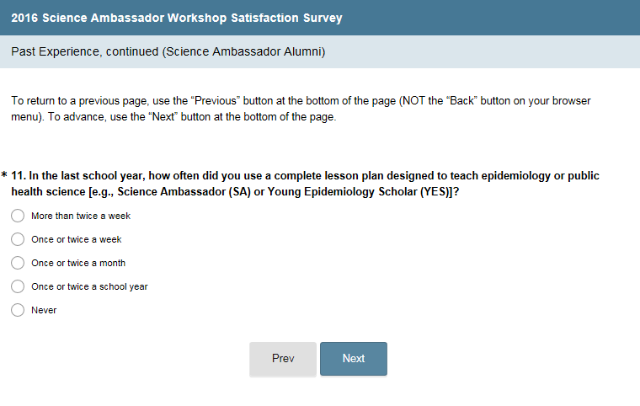The image size is (640, 406).
Task: Click the "More than twice a week" label text
Action: [81, 216]
